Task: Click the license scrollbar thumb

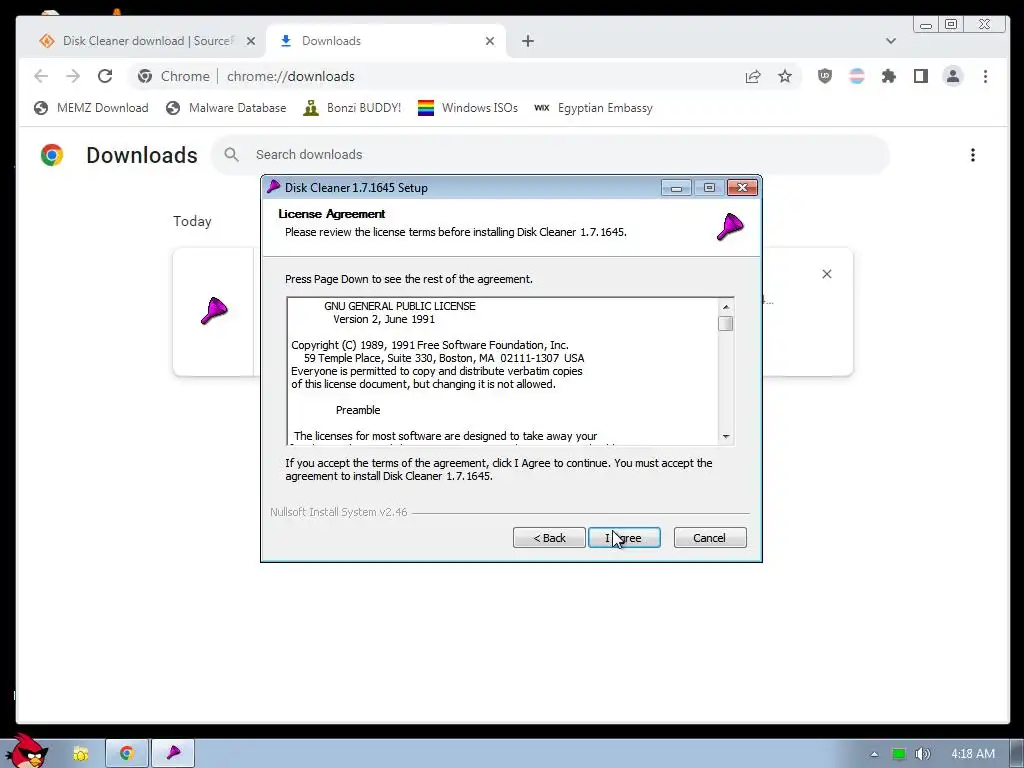Action: 726,323
